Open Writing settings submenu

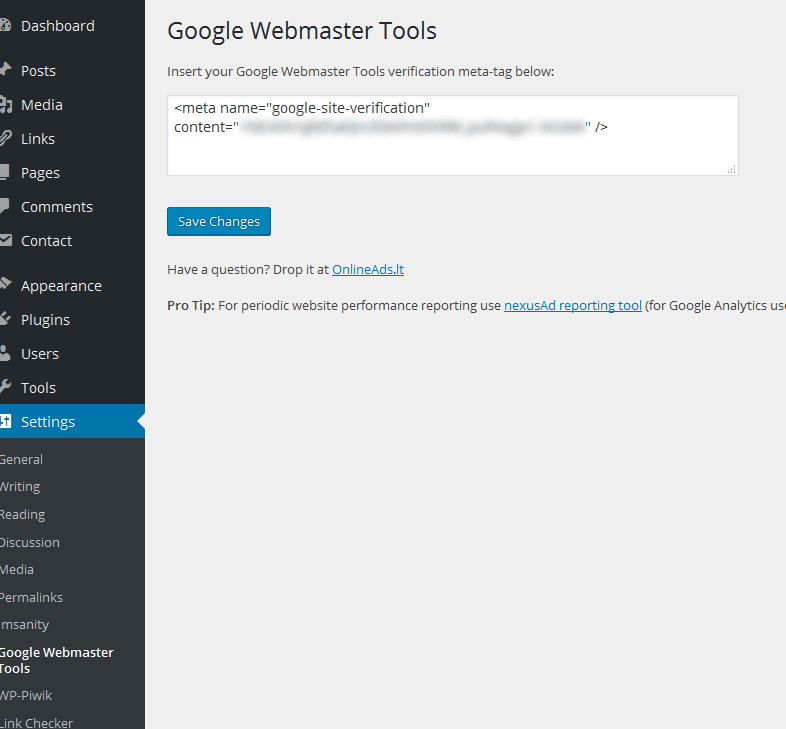click(x=20, y=487)
